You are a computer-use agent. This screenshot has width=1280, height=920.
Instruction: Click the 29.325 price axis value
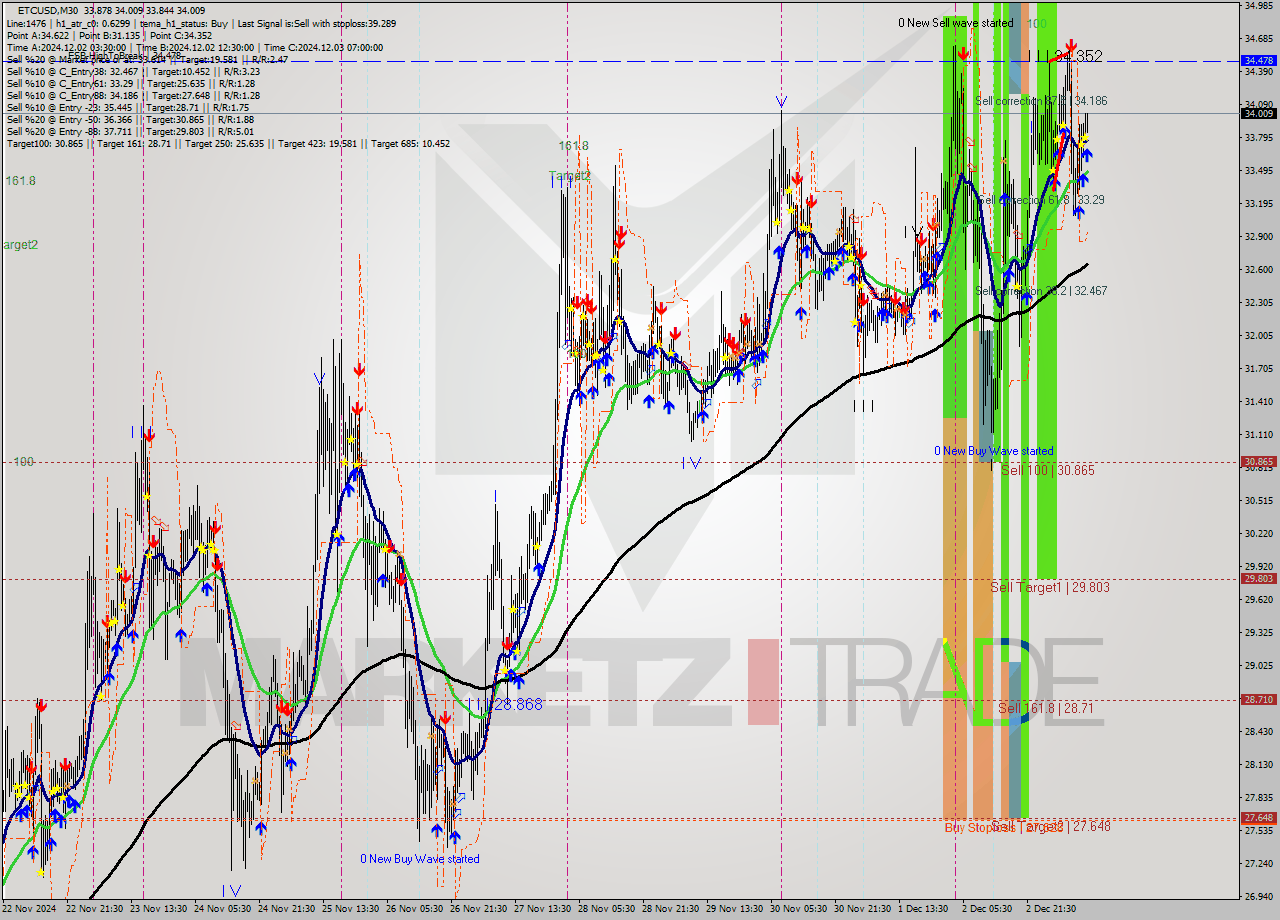(1258, 633)
